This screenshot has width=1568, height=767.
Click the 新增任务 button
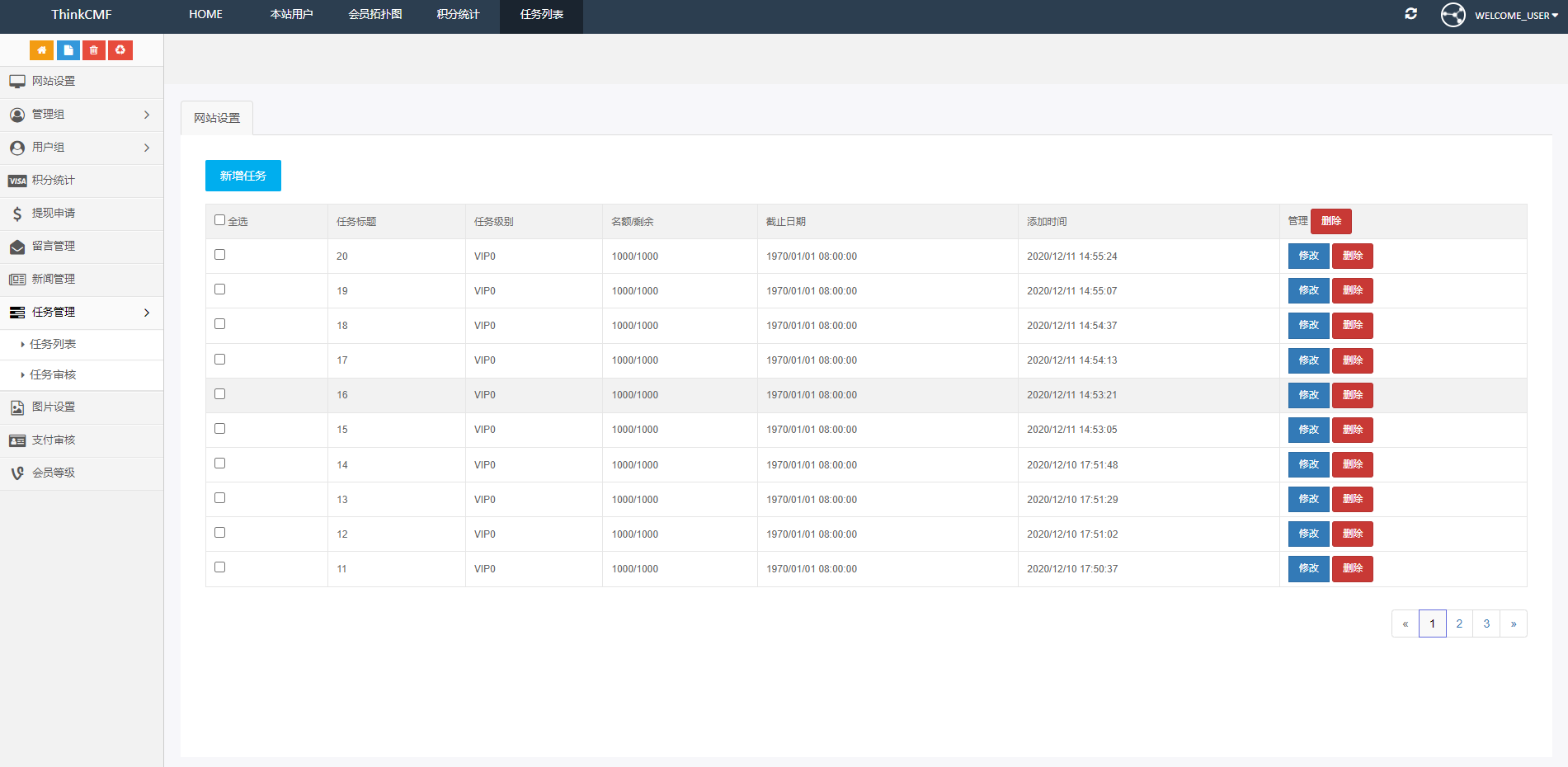pos(243,176)
